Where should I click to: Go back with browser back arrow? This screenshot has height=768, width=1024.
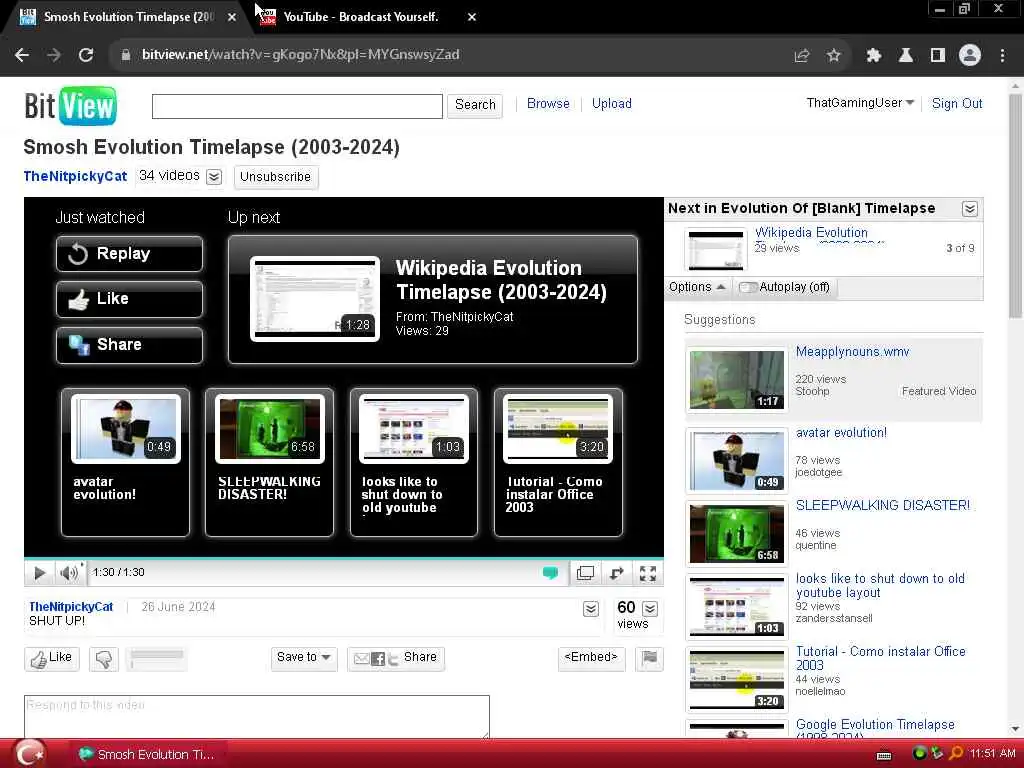click(x=22, y=55)
